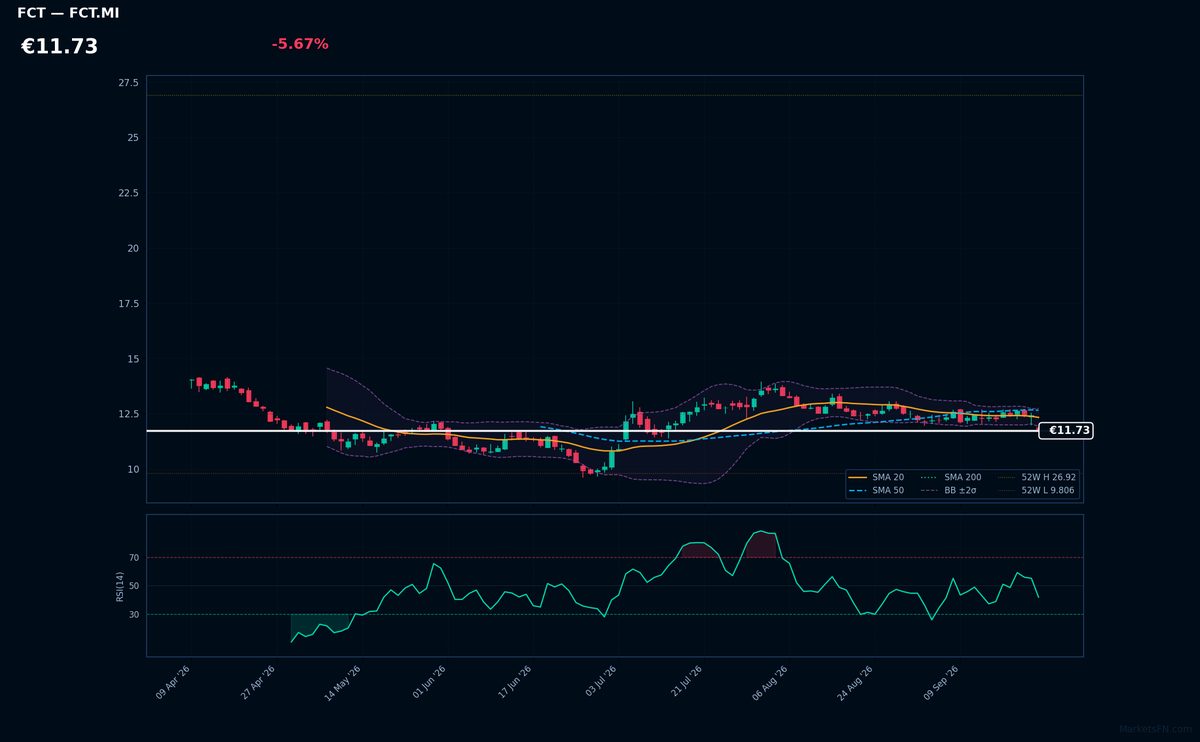Select the 09 Sep '26 date label

click(x=942, y=683)
